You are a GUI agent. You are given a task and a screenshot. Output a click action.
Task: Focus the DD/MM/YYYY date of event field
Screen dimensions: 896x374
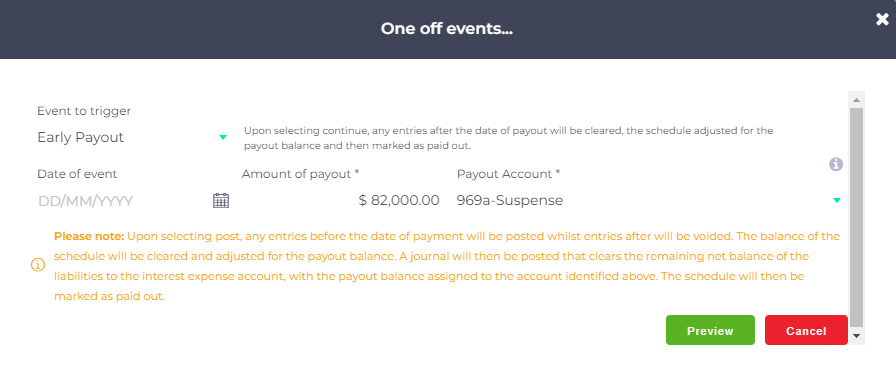123,201
